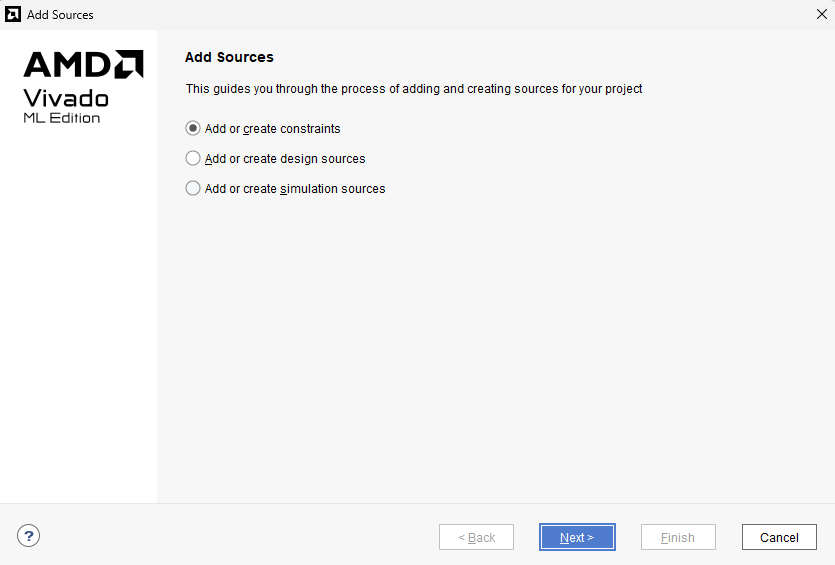The height and width of the screenshot is (565, 835).
Task: Cancel the Add Sources wizard
Action: (779, 537)
